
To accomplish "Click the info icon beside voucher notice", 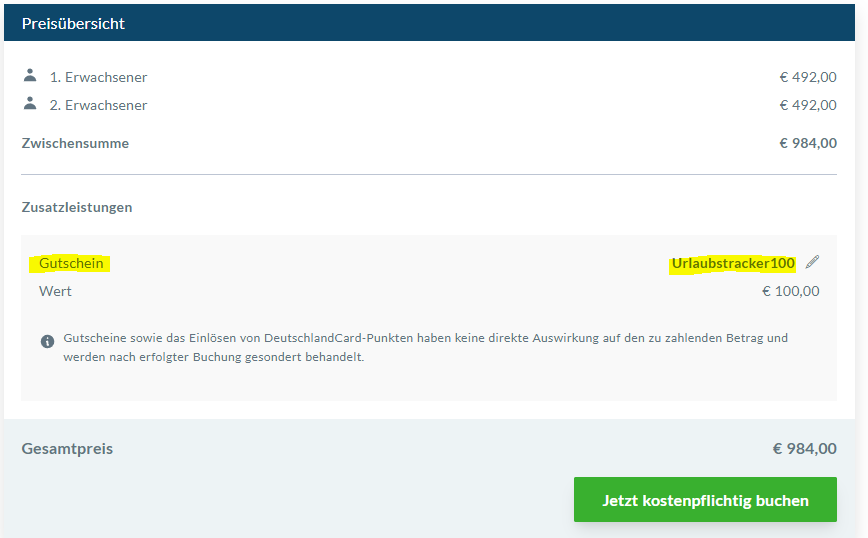I will click(x=48, y=341).
